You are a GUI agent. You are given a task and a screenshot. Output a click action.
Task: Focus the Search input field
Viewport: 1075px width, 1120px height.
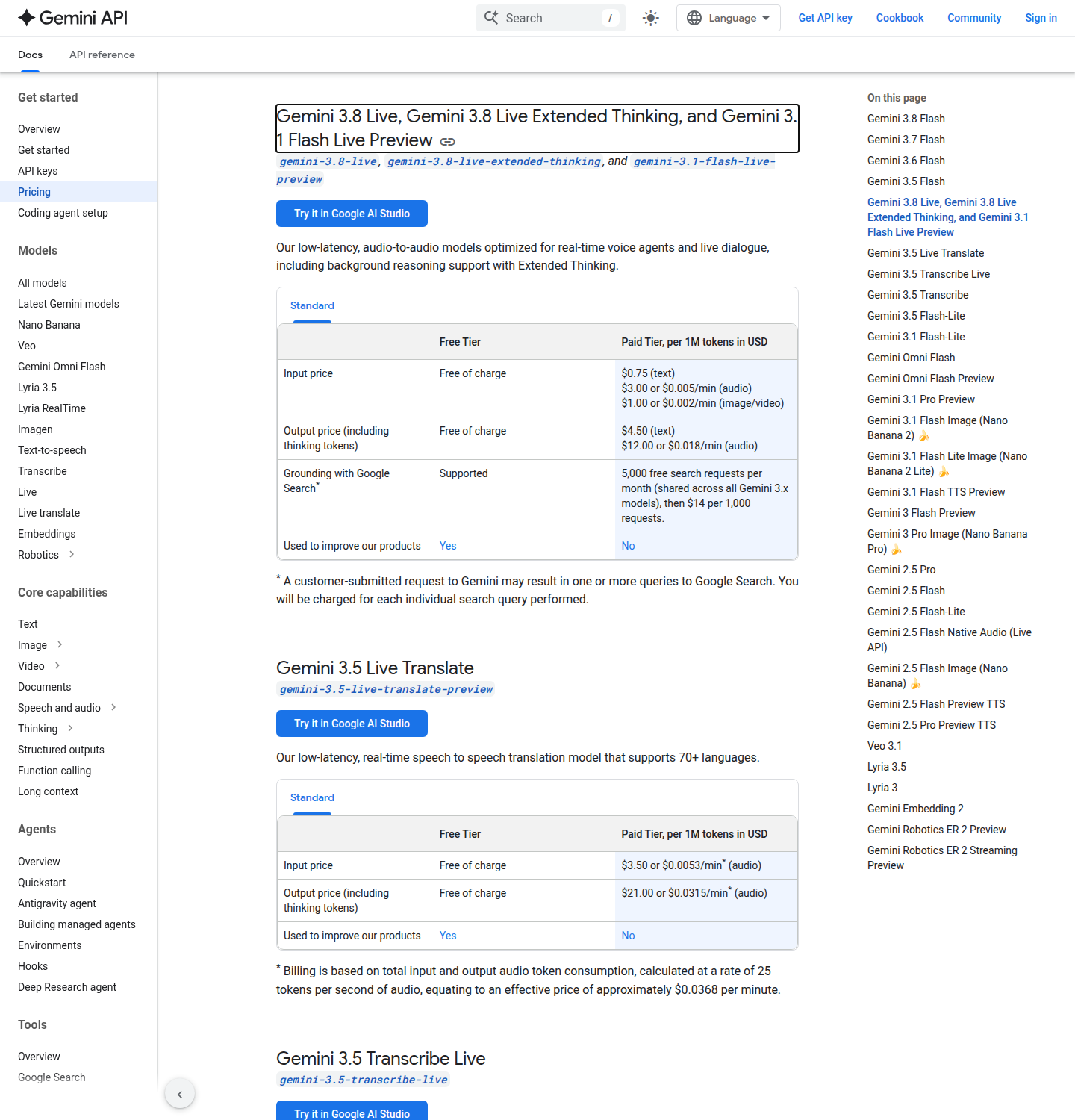551,18
